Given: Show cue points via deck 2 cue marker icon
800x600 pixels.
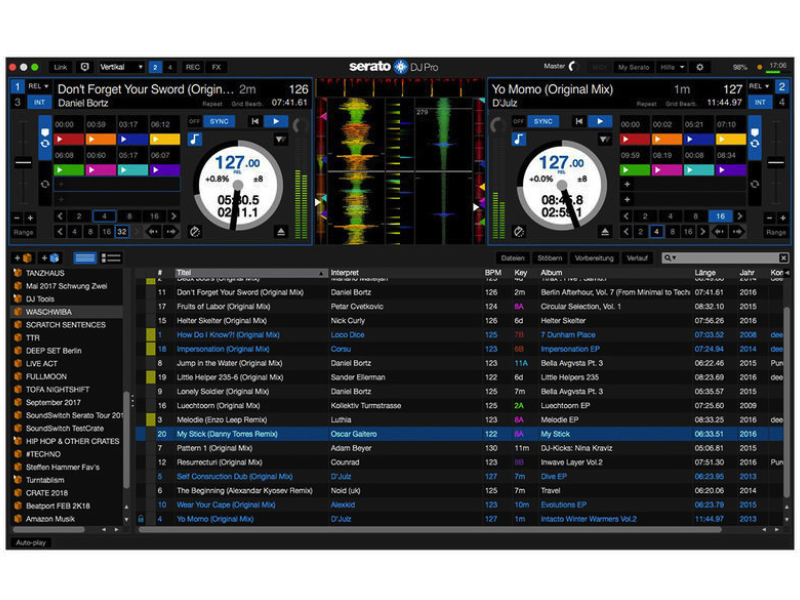Looking at the screenshot, I should coord(755,133).
